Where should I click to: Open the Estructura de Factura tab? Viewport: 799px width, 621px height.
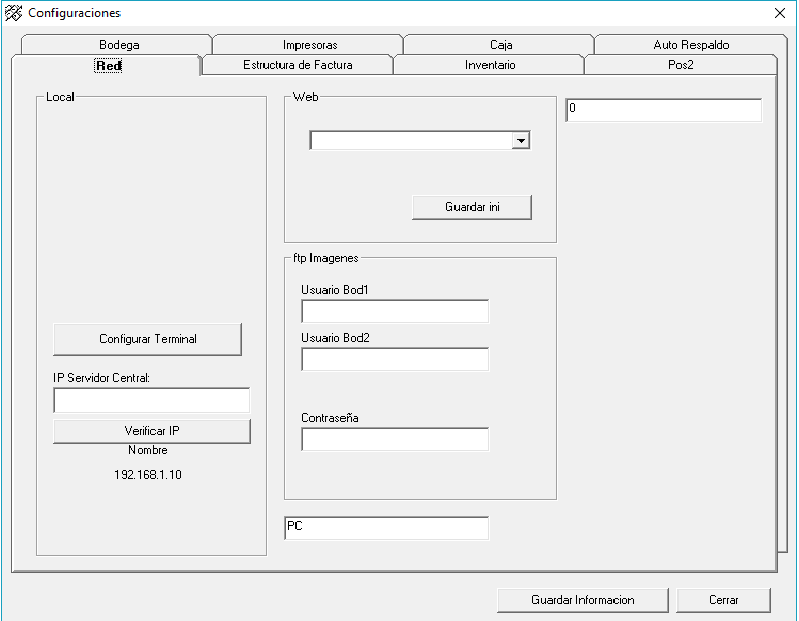[297, 65]
